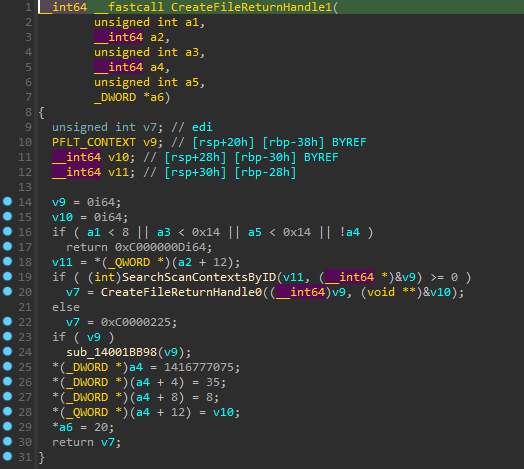The height and width of the screenshot is (469, 524).
Task: Click v10 value on line 28
Action: click(223, 412)
